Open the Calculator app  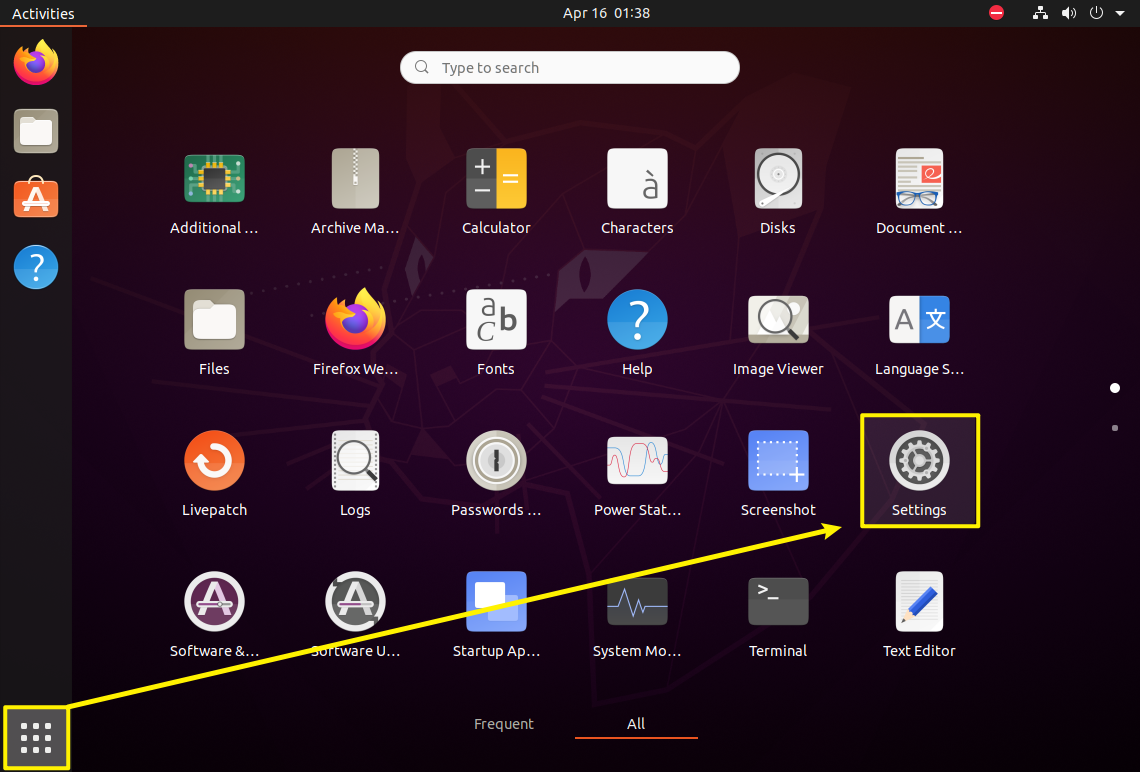(496, 192)
